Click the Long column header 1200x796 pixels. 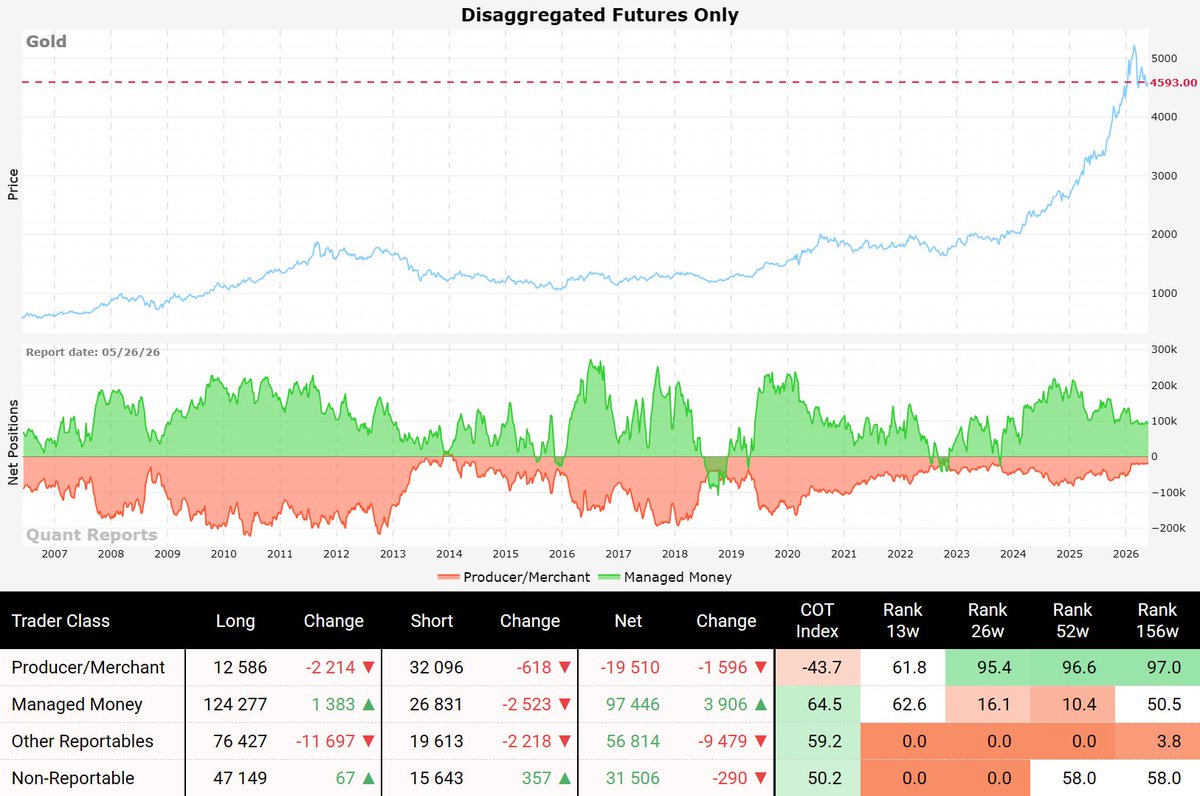point(235,621)
